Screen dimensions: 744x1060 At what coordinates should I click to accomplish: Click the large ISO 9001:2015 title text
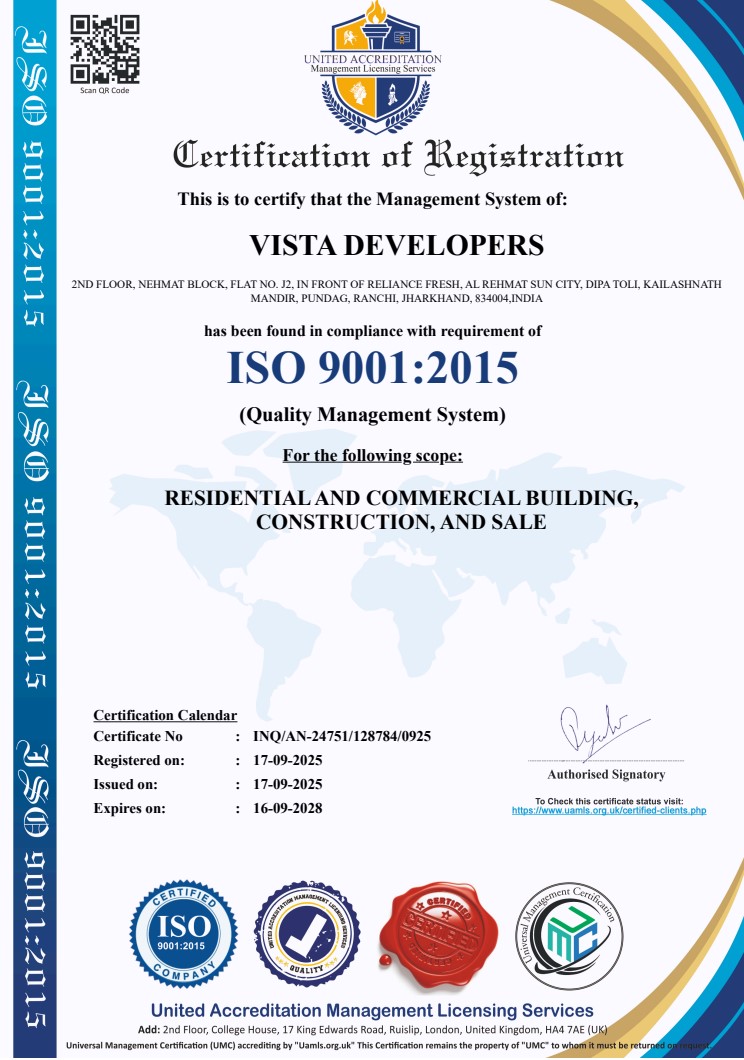click(x=372, y=368)
